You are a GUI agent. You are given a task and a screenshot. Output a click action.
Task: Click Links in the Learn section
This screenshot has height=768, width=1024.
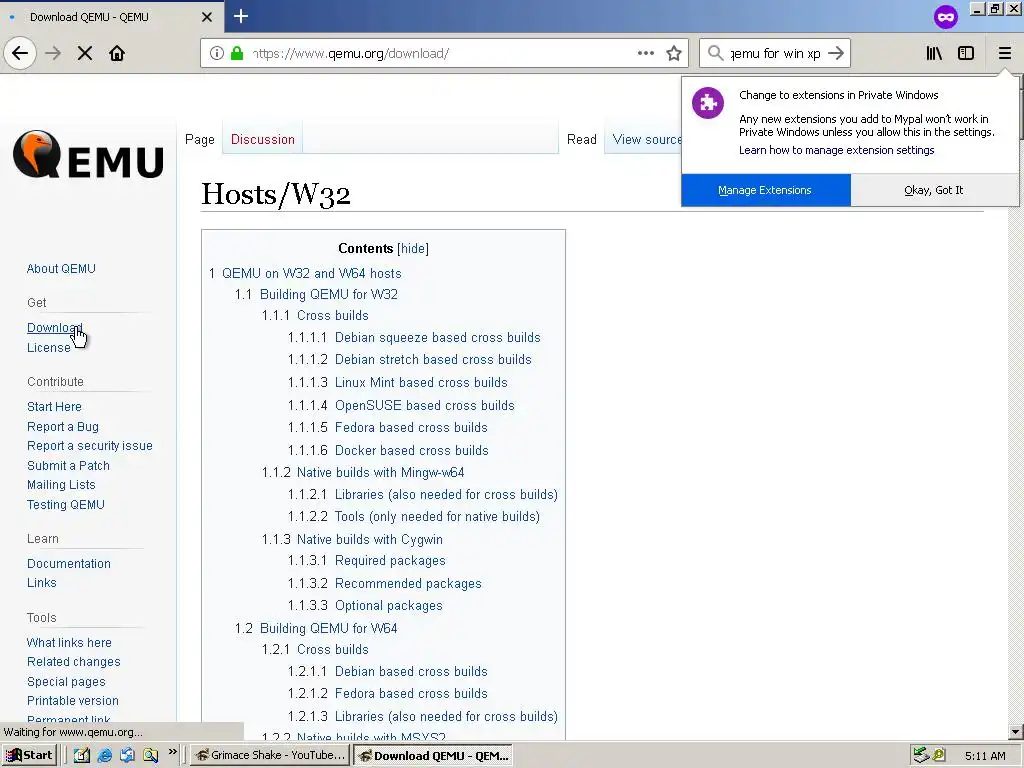pos(42,583)
